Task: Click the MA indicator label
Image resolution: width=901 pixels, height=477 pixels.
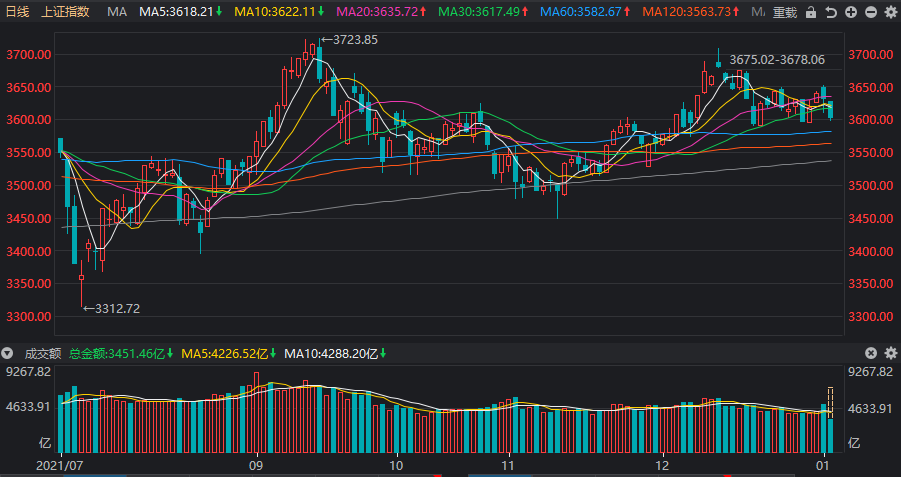Action: tap(117, 11)
